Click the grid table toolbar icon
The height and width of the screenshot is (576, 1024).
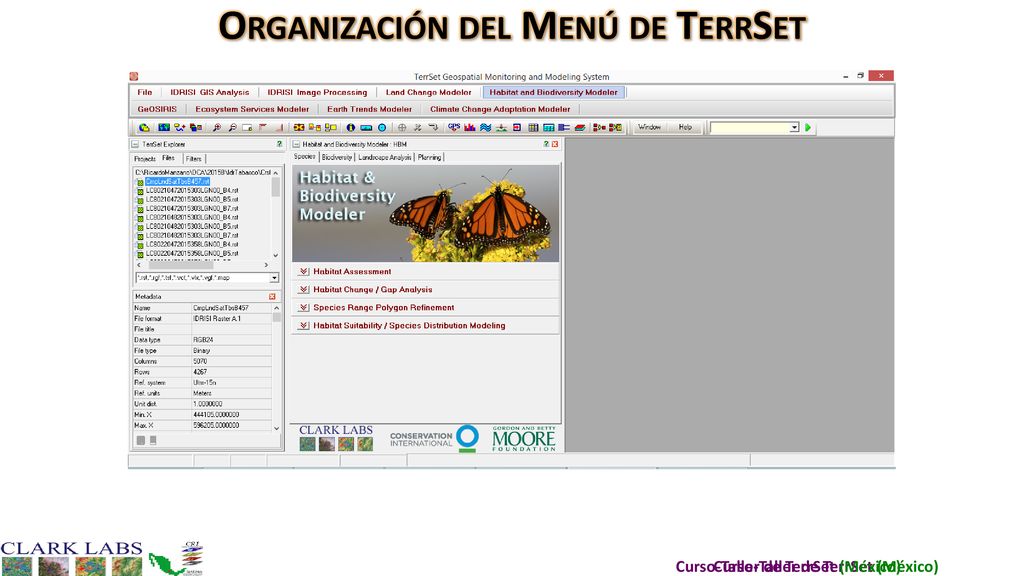(x=533, y=127)
